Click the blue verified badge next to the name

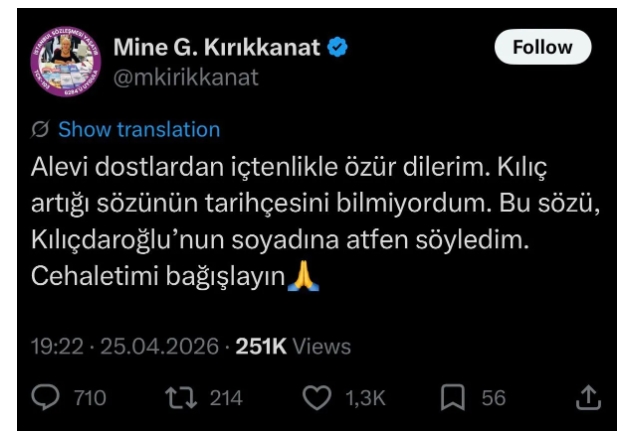click(337, 47)
